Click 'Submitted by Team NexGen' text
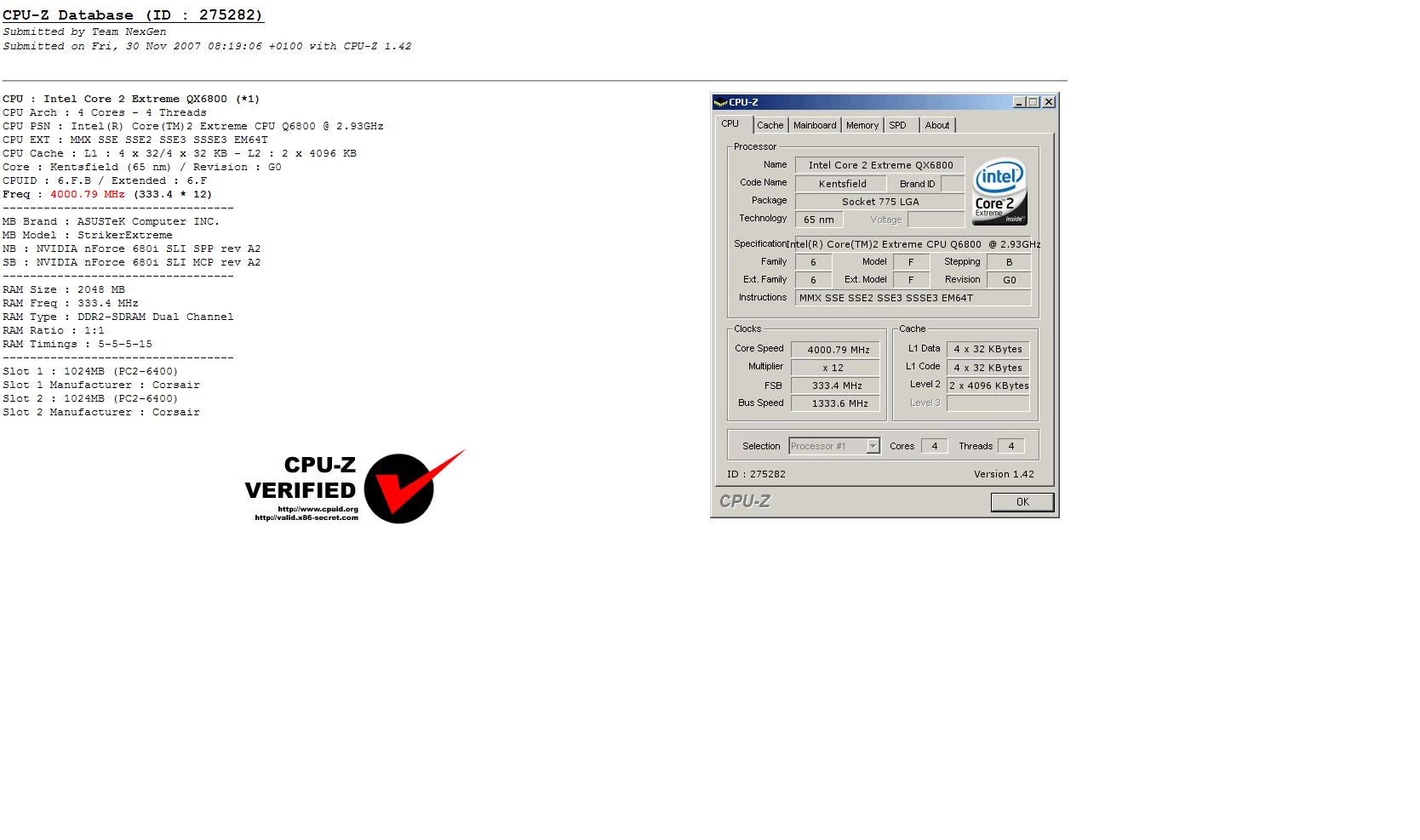The image size is (1420, 840). click(x=84, y=32)
